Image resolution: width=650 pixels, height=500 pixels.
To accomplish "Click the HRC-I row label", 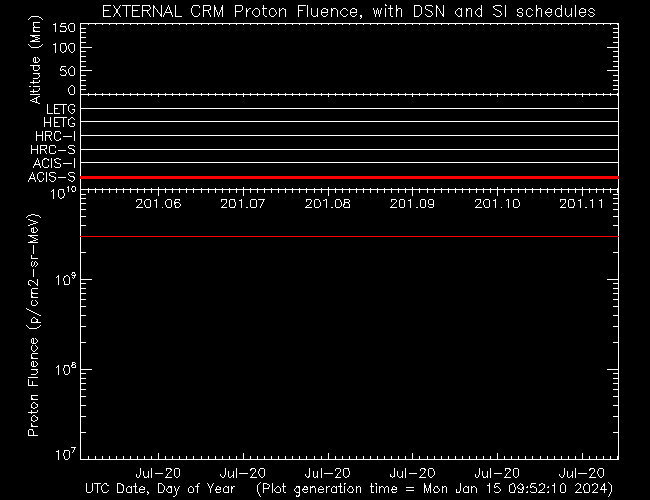I will (56, 136).
